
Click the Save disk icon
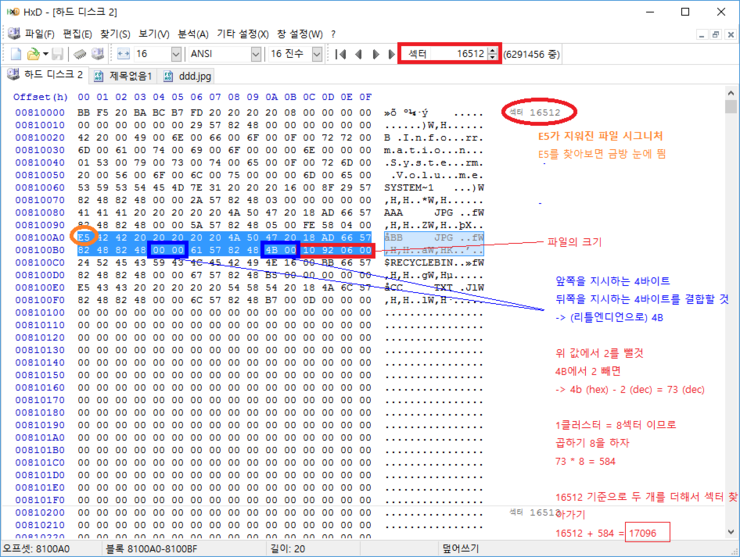click(x=55, y=53)
